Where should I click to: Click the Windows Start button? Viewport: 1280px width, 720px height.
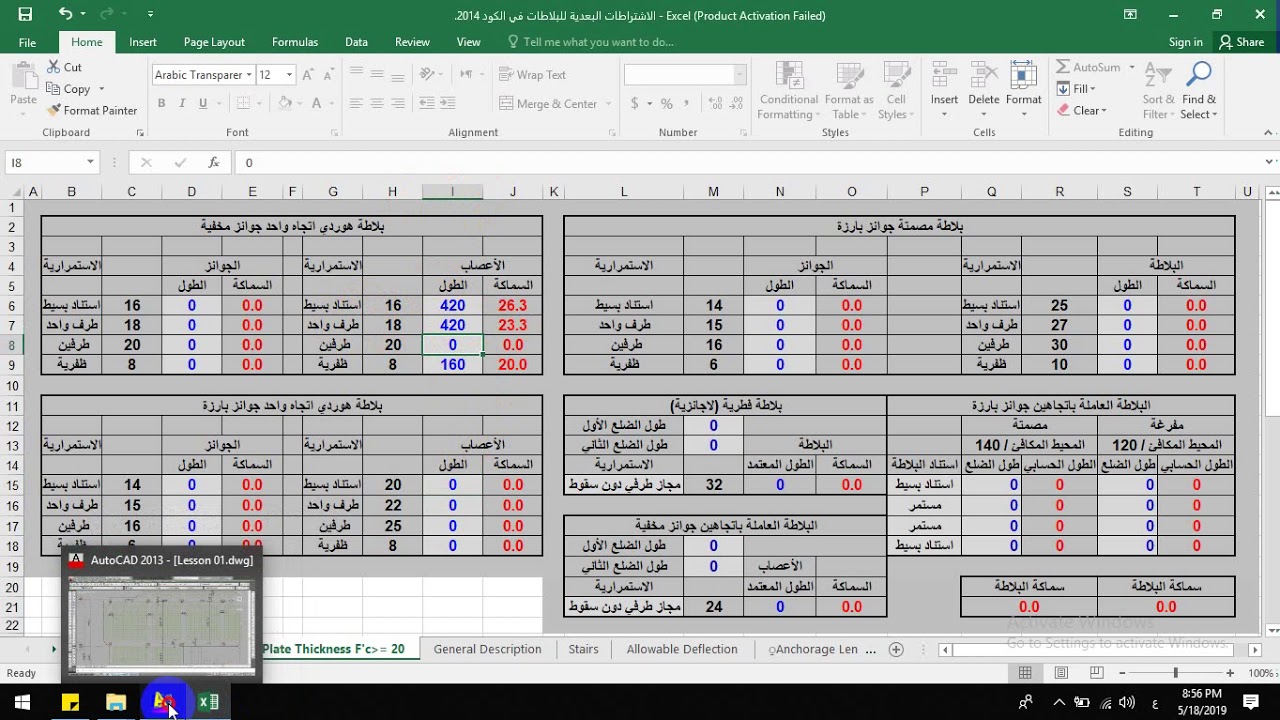pos(22,702)
